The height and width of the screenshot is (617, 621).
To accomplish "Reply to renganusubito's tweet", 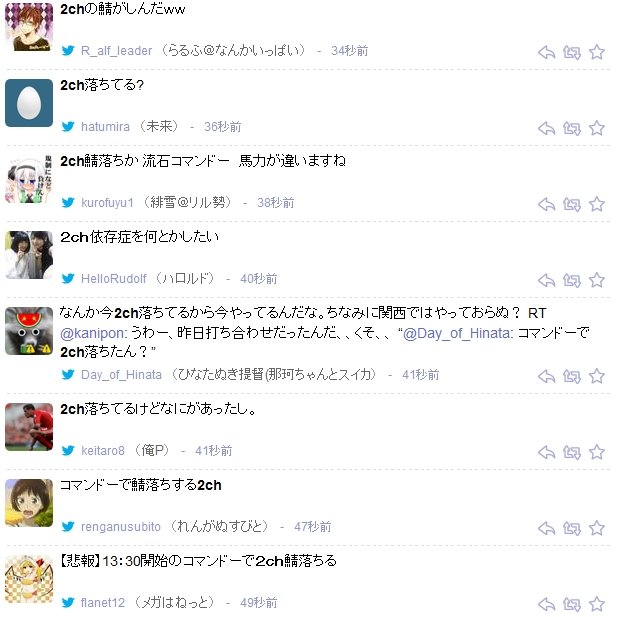I will point(546,528).
